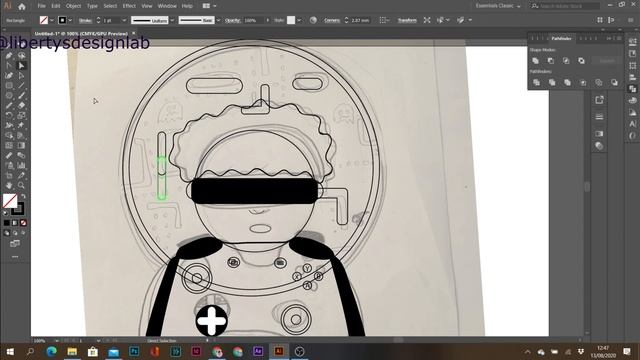This screenshot has height=360, width=640.
Task: Select the Paintbrush tool
Action: [21, 96]
